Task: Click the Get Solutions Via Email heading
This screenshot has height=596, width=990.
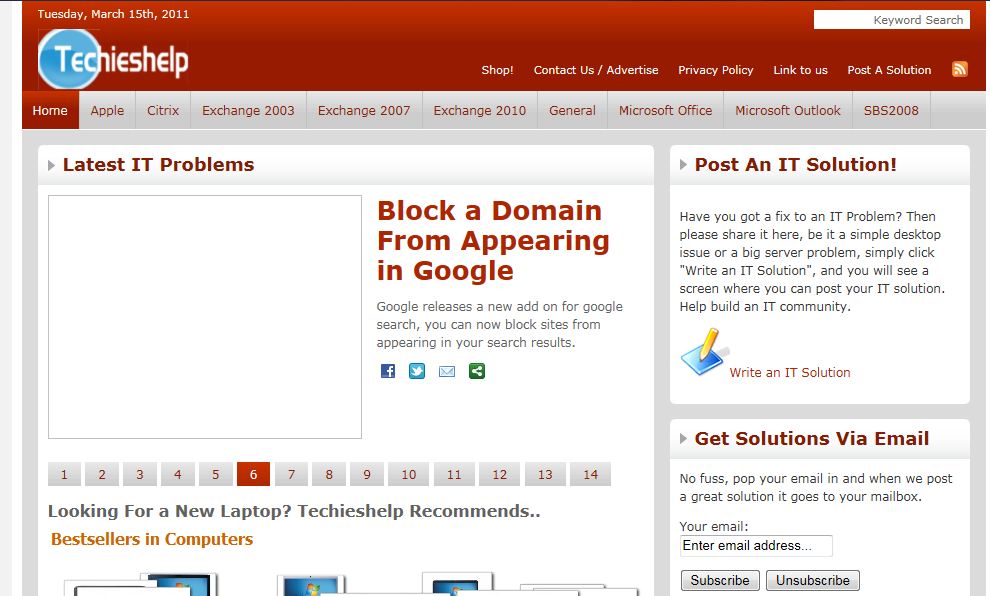Action: (x=812, y=439)
